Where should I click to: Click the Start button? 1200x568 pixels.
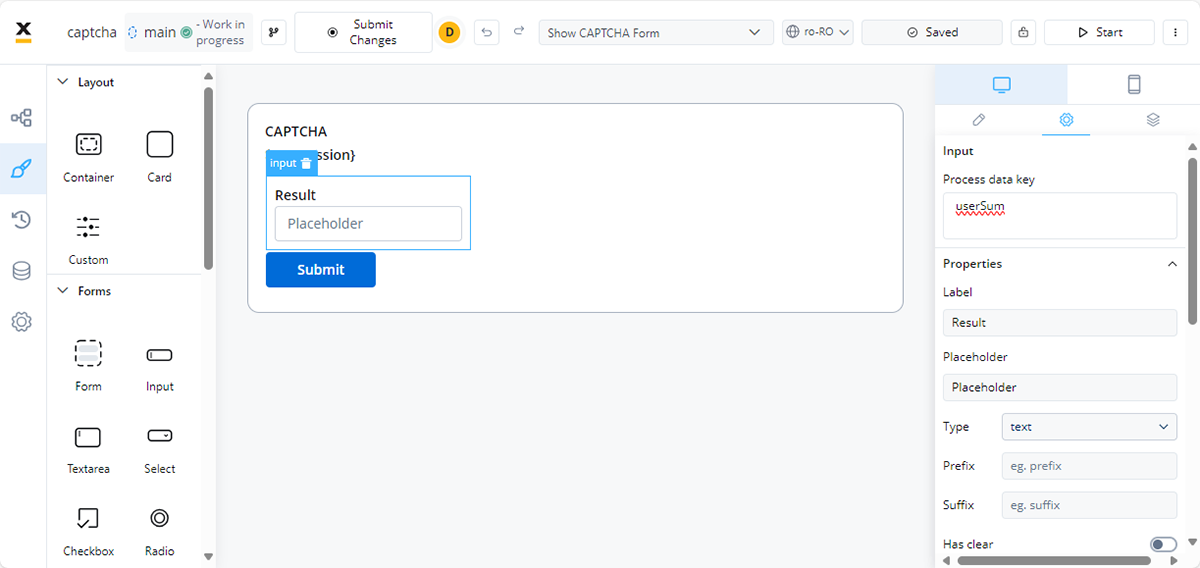click(1099, 32)
